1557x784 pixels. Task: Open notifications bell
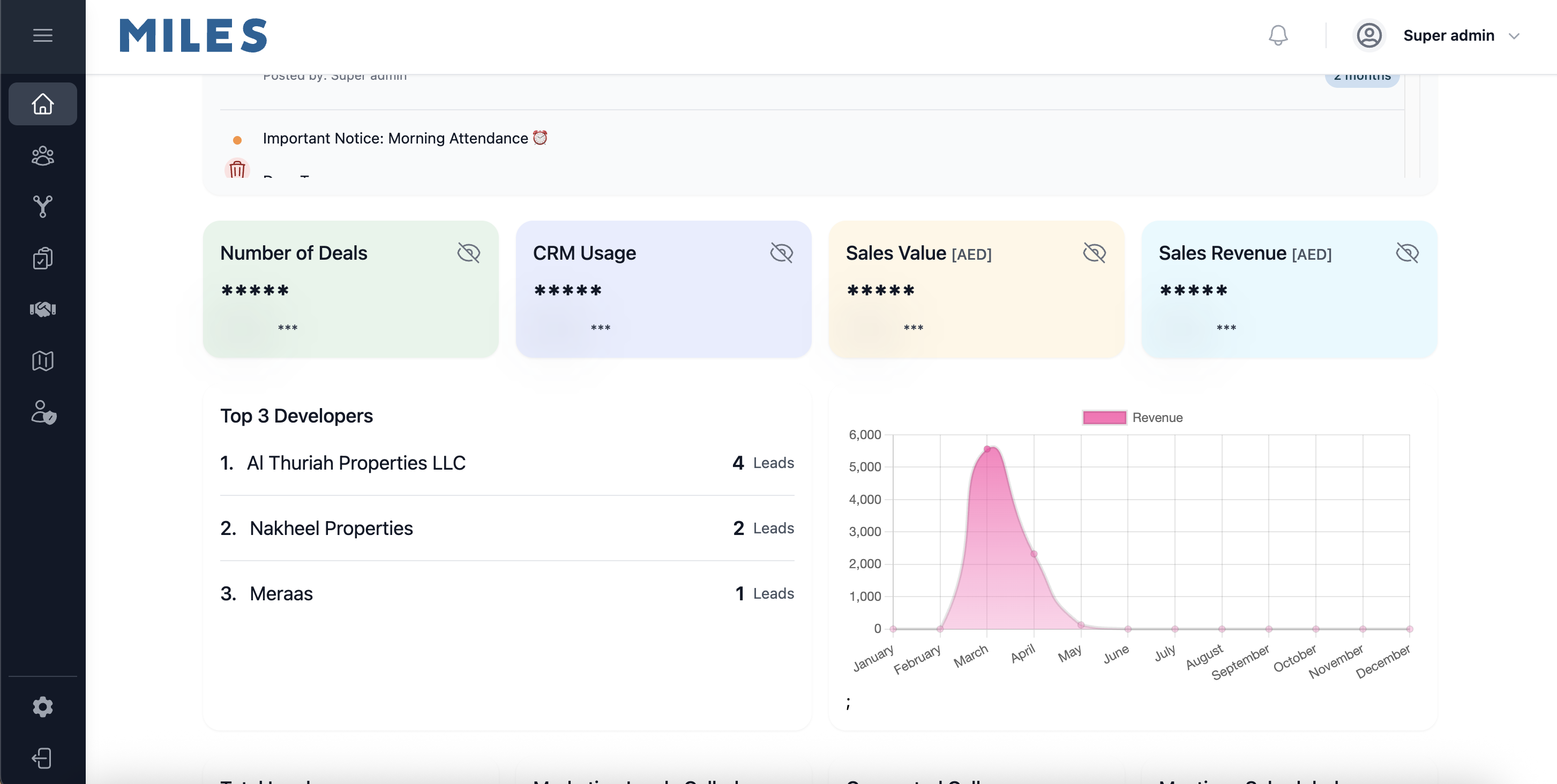[x=1278, y=36]
